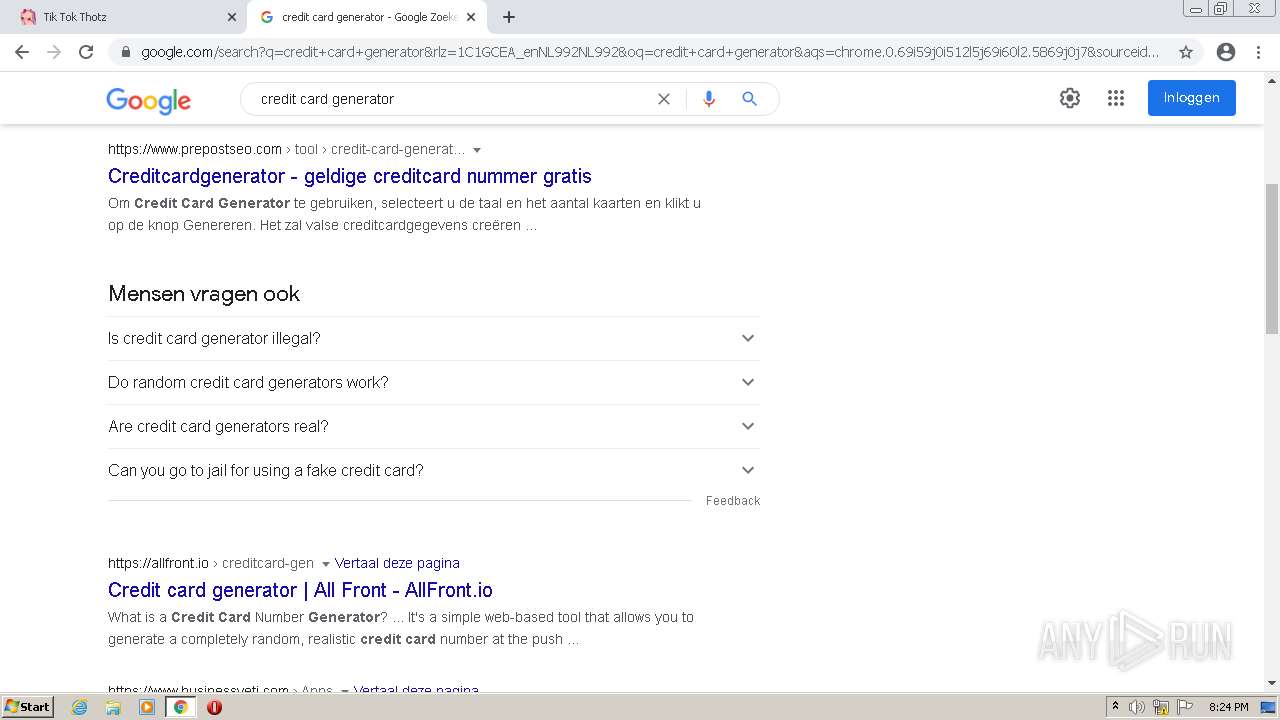The height and width of the screenshot is (720, 1280).
Task: Submit search with magnifier icon
Action: click(749, 99)
